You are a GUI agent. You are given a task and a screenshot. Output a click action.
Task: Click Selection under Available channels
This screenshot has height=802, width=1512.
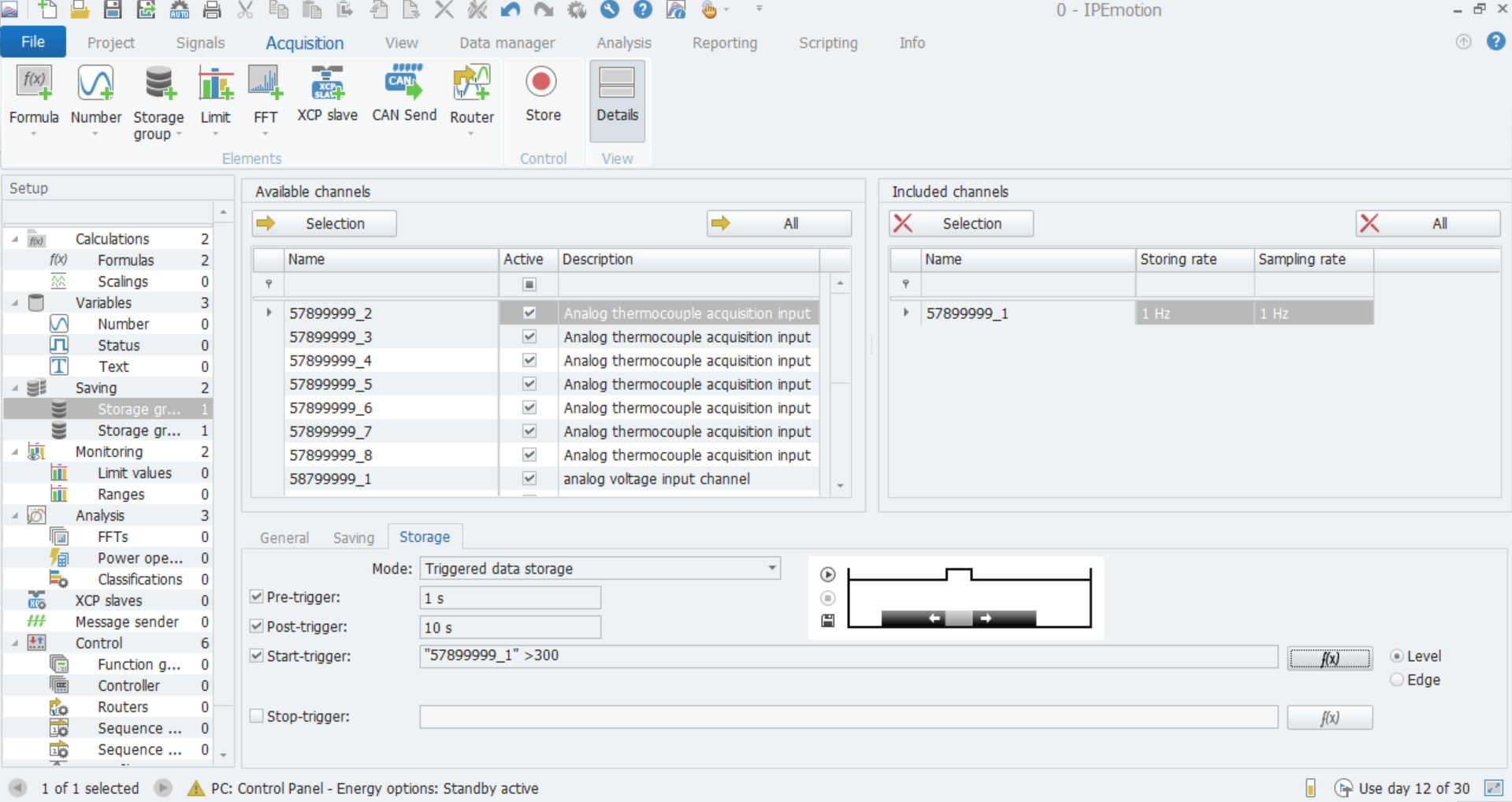click(324, 224)
